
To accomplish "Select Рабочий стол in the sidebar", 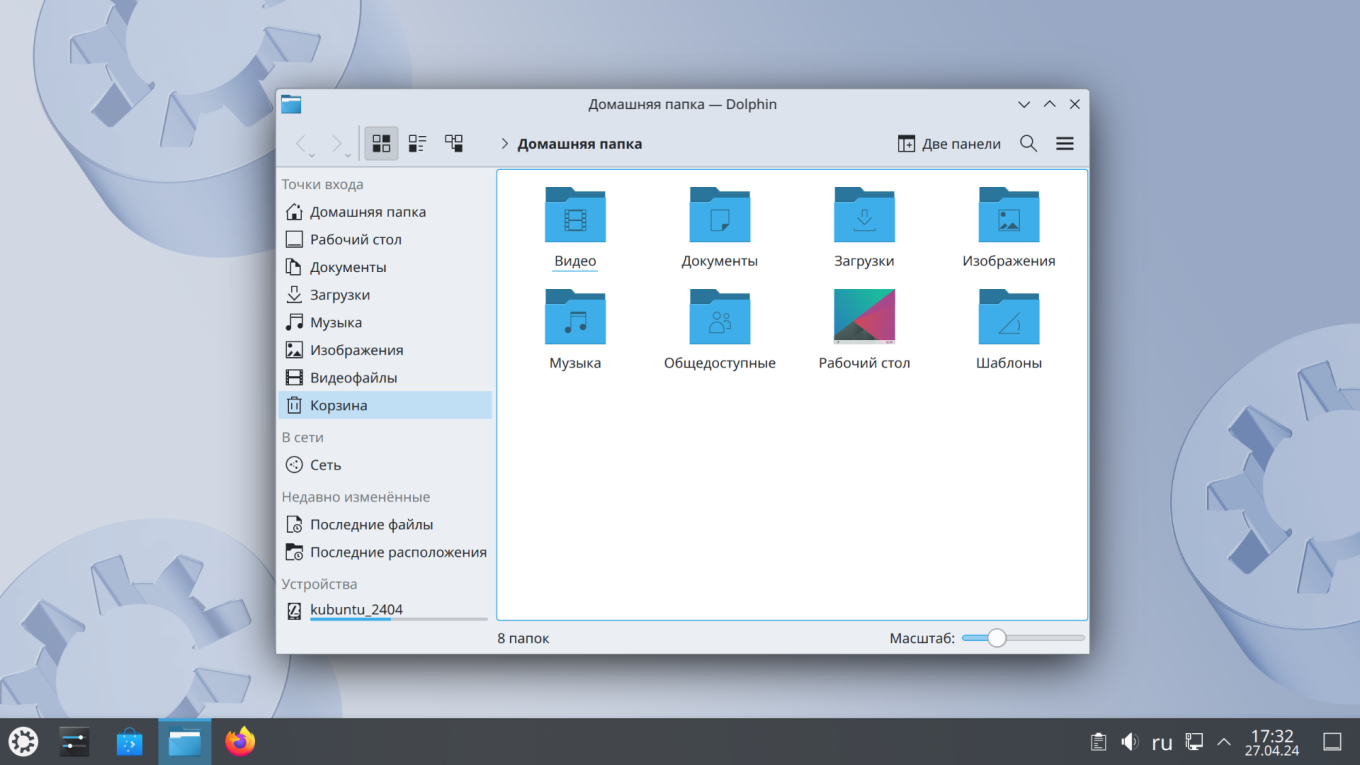I will click(x=386, y=240).
